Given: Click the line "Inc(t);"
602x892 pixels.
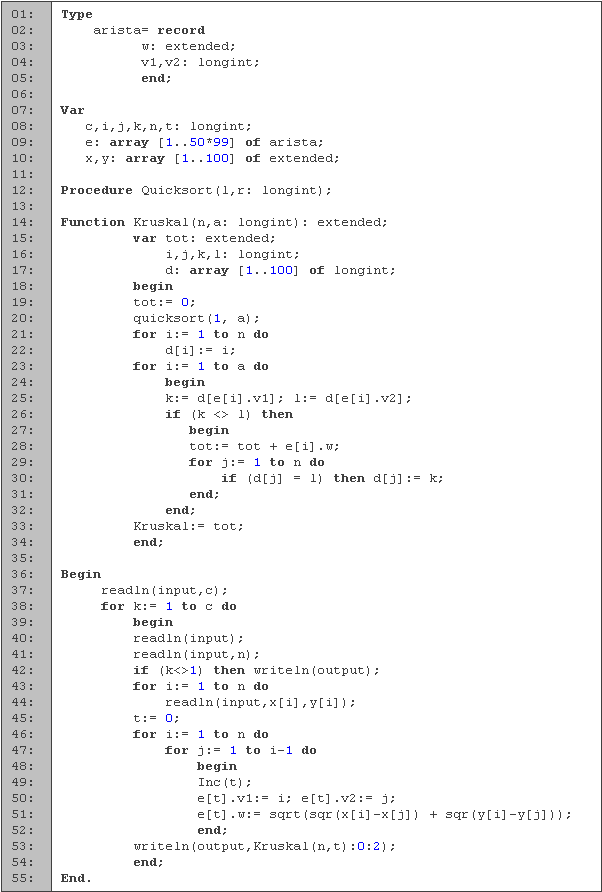Looking at the screenshot, I should pyautogui.click(x=224, y=782).
